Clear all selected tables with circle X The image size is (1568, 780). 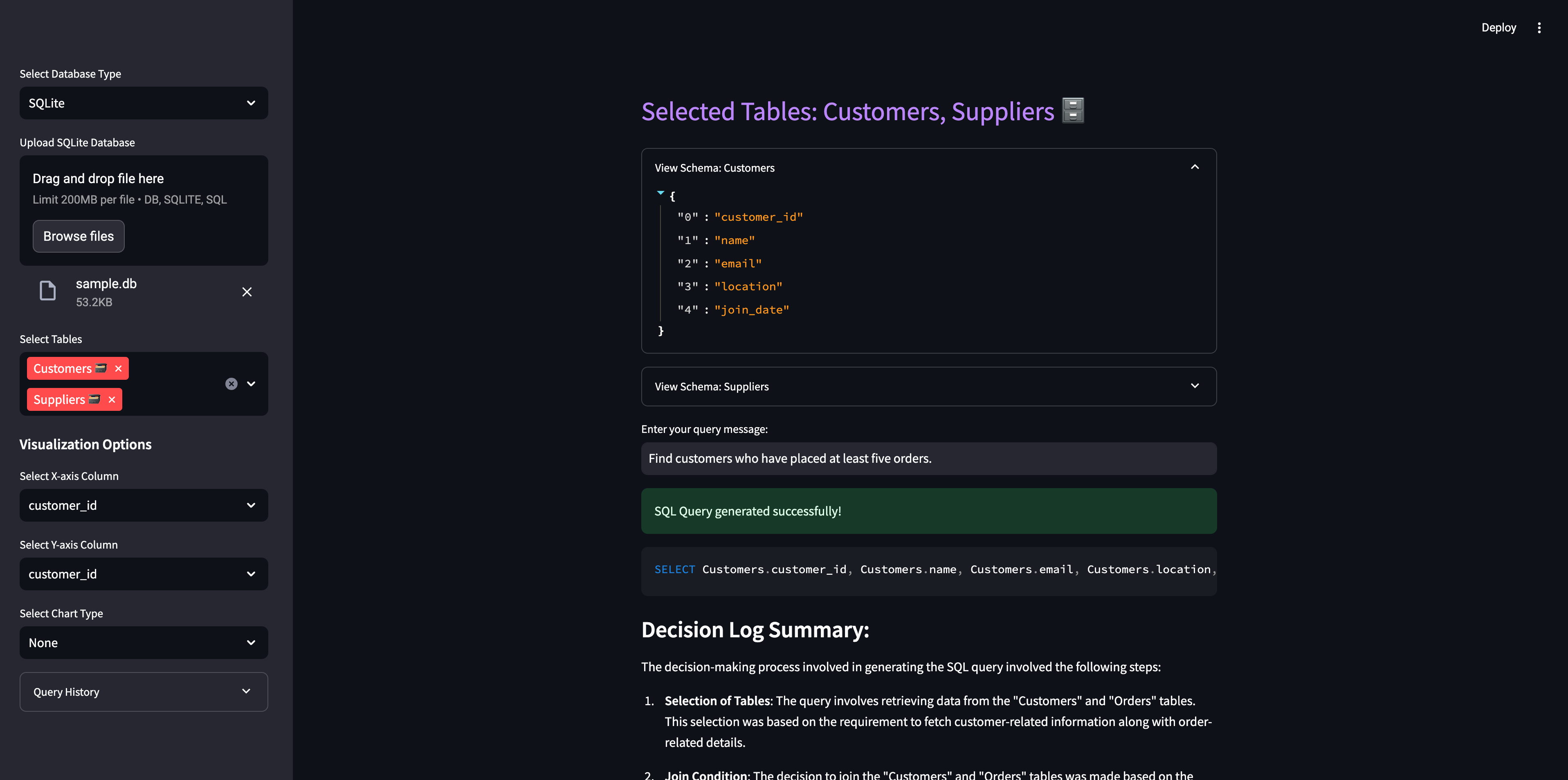click(x=231, y=384)
